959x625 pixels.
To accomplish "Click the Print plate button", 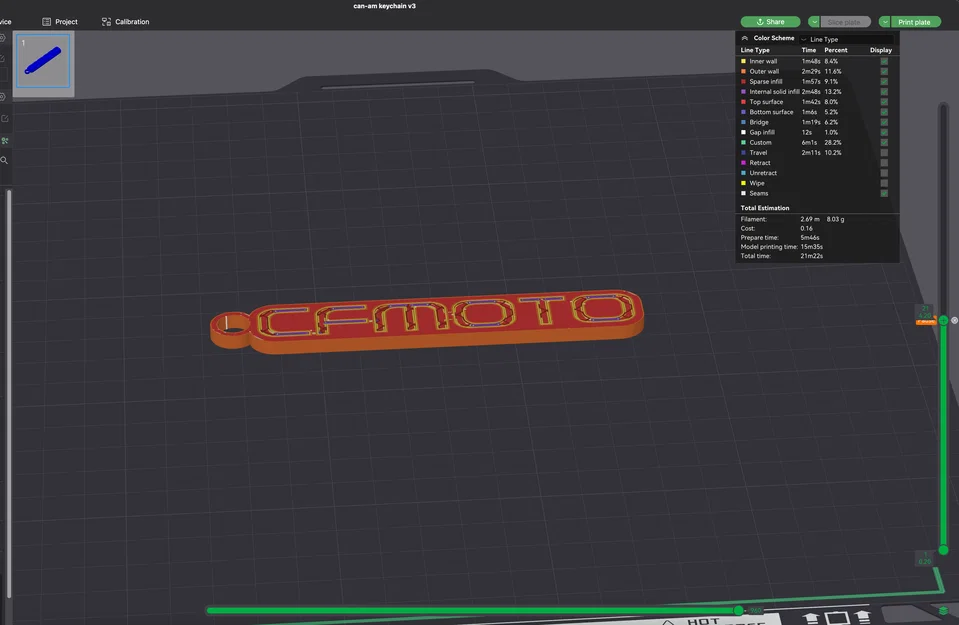I will [915, 22].
